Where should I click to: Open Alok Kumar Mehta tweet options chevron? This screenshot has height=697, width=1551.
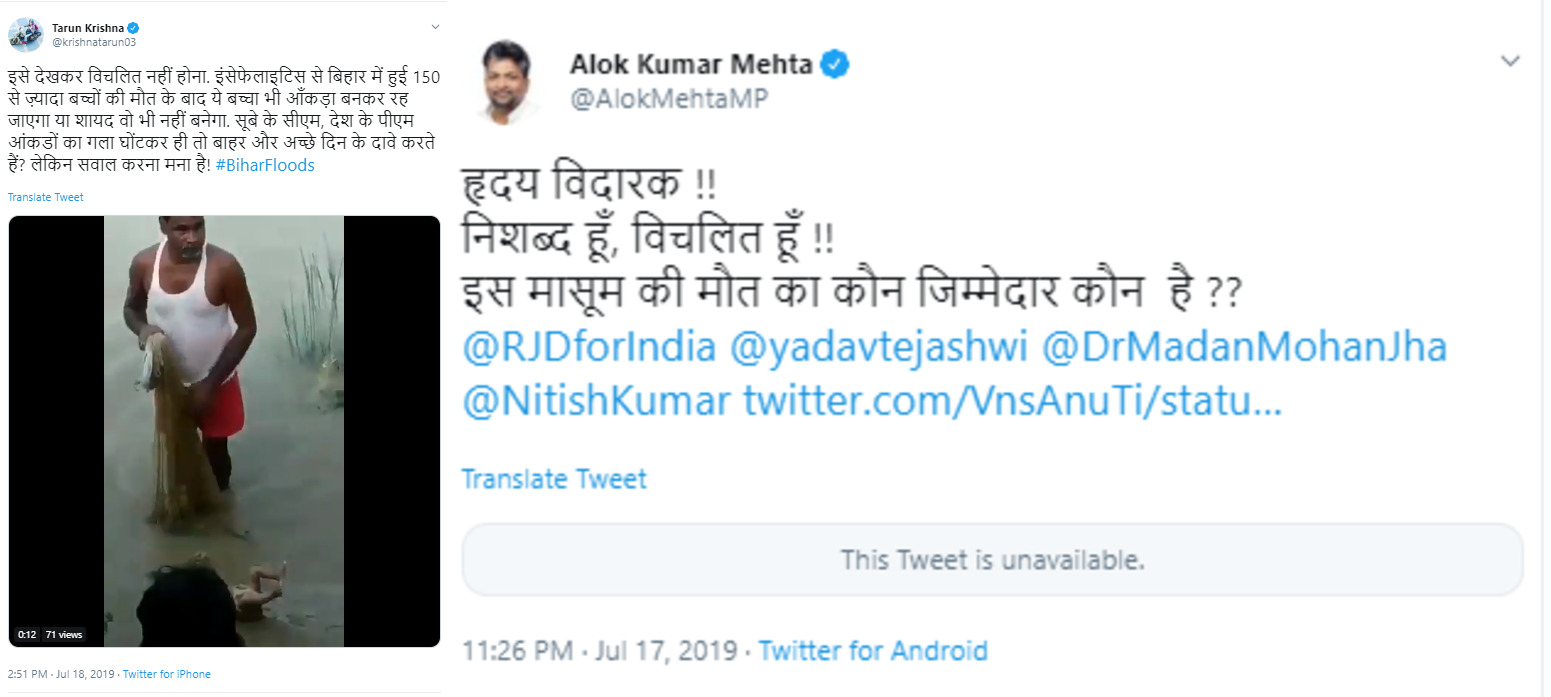click(1510, 62)
